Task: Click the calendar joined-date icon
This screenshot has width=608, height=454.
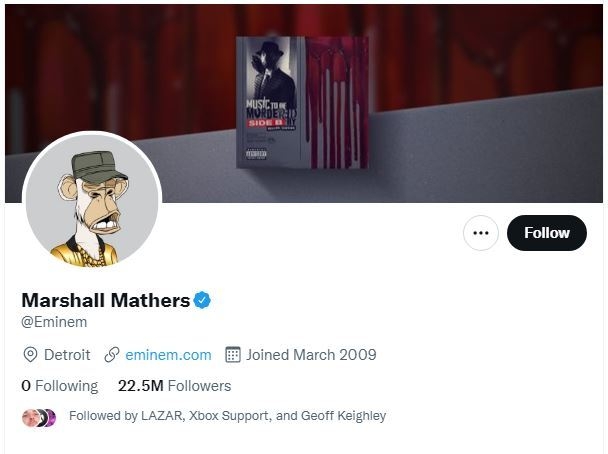Action: click(x=233, y=355)
